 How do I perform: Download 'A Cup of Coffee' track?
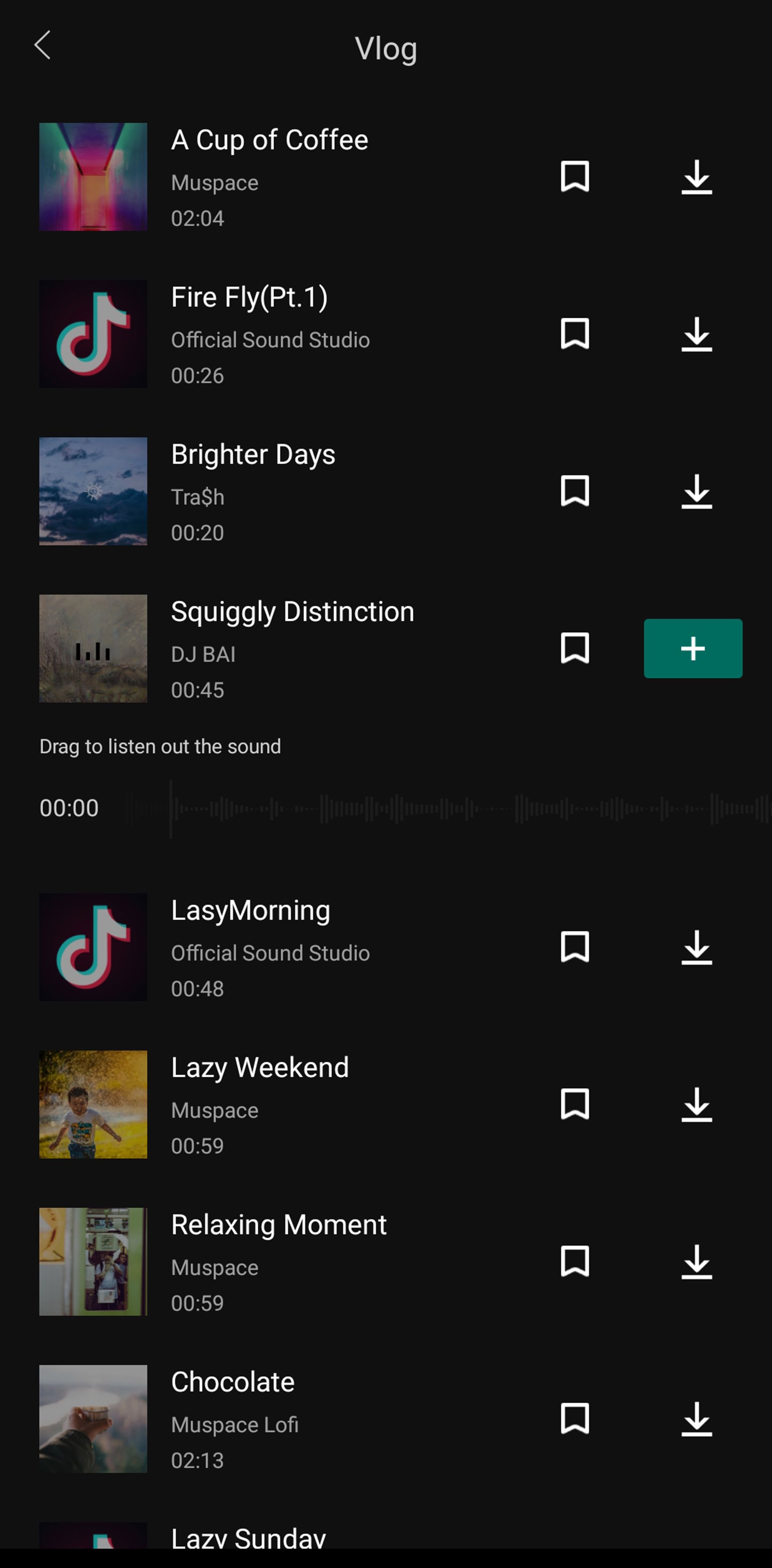(x=697, y=177)
